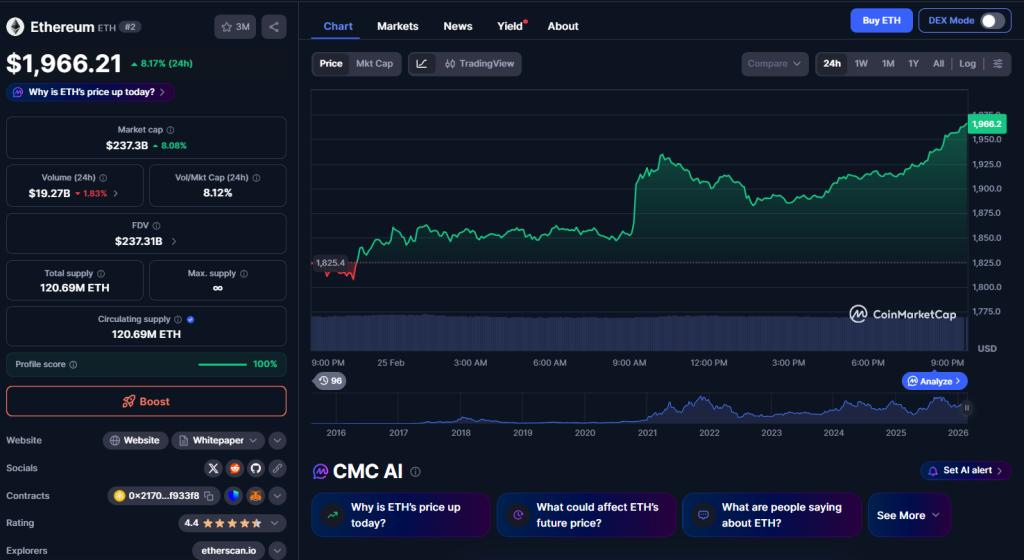Open the News tab

(458, 26)
